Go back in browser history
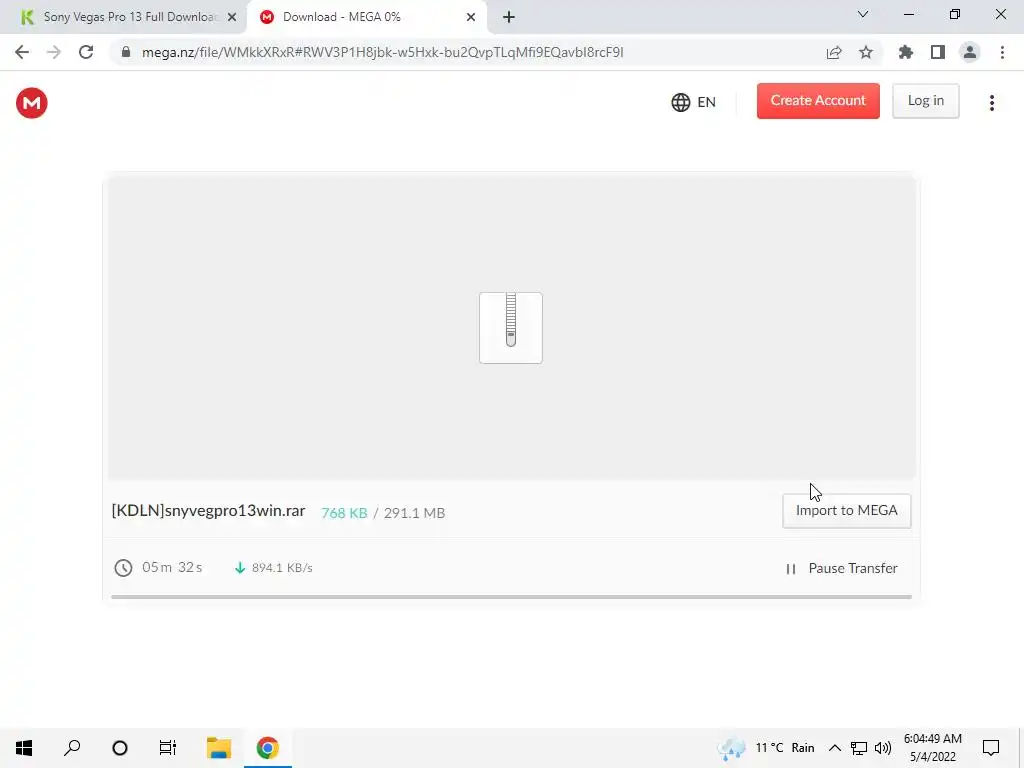1024x768 pixels. tap(22, 52)
